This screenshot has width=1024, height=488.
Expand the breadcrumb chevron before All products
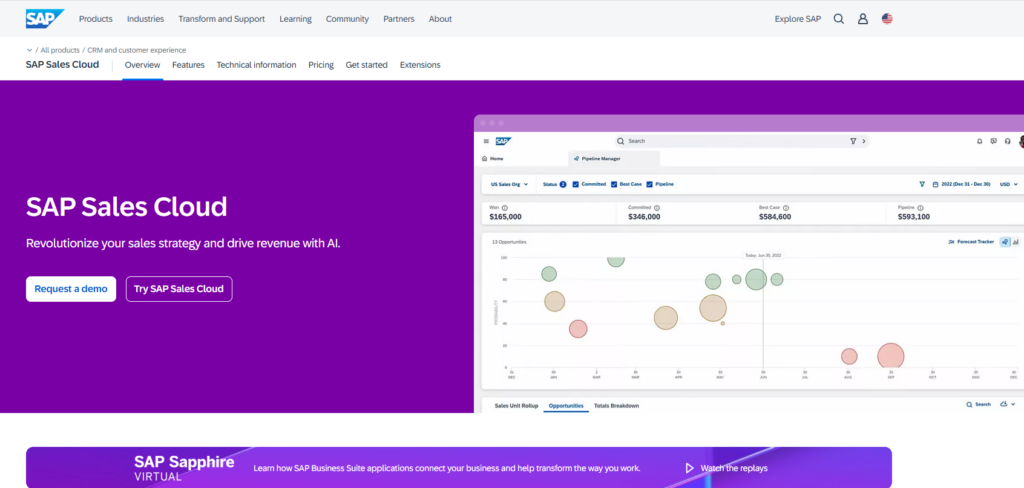tap(29, 50)
